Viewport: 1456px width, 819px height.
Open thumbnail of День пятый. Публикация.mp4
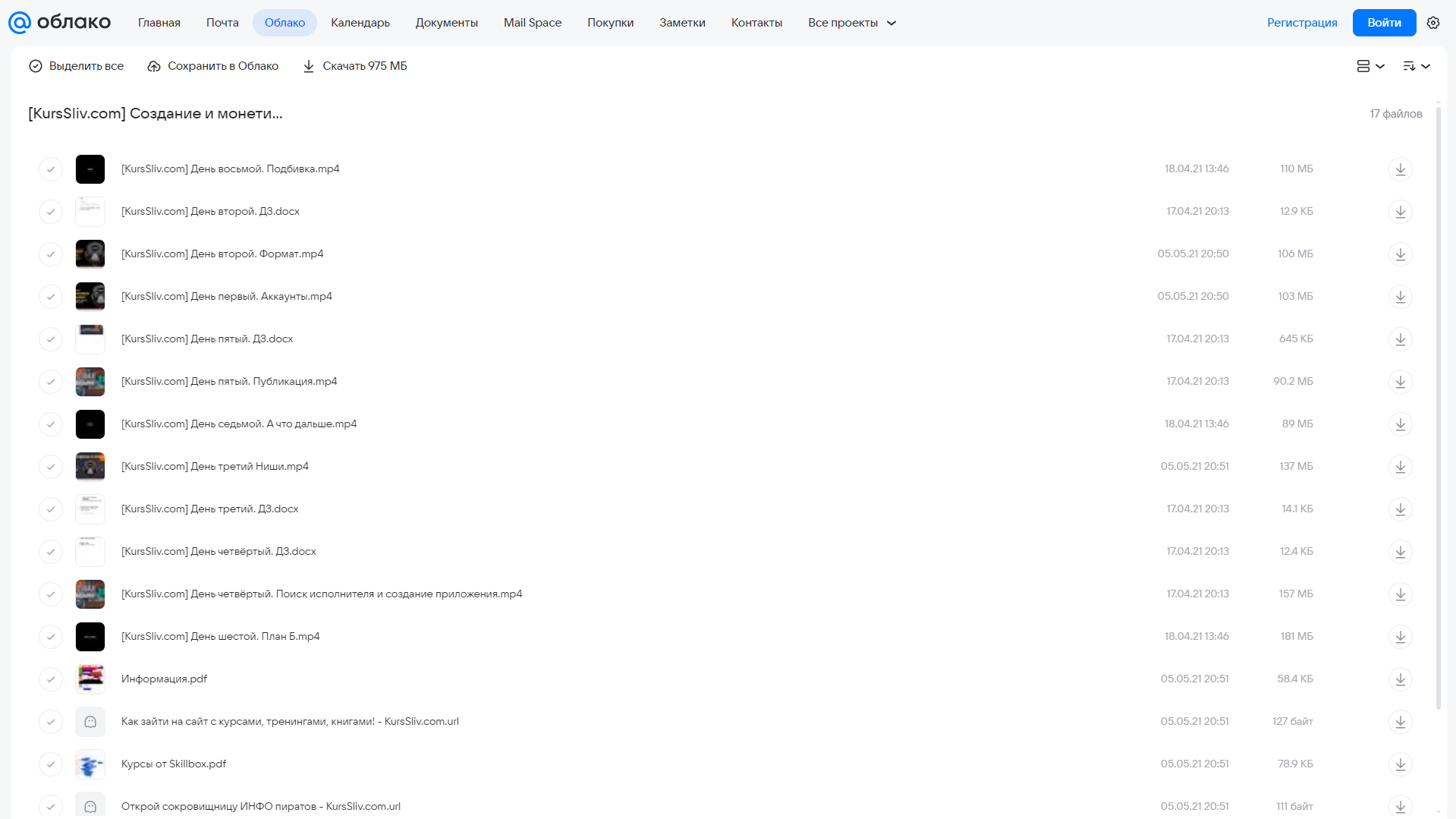pos(90,382)
